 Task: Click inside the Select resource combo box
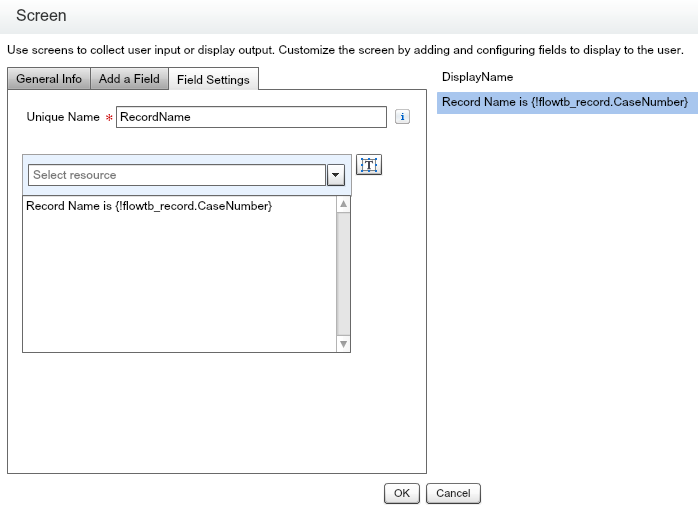[176, 175]
